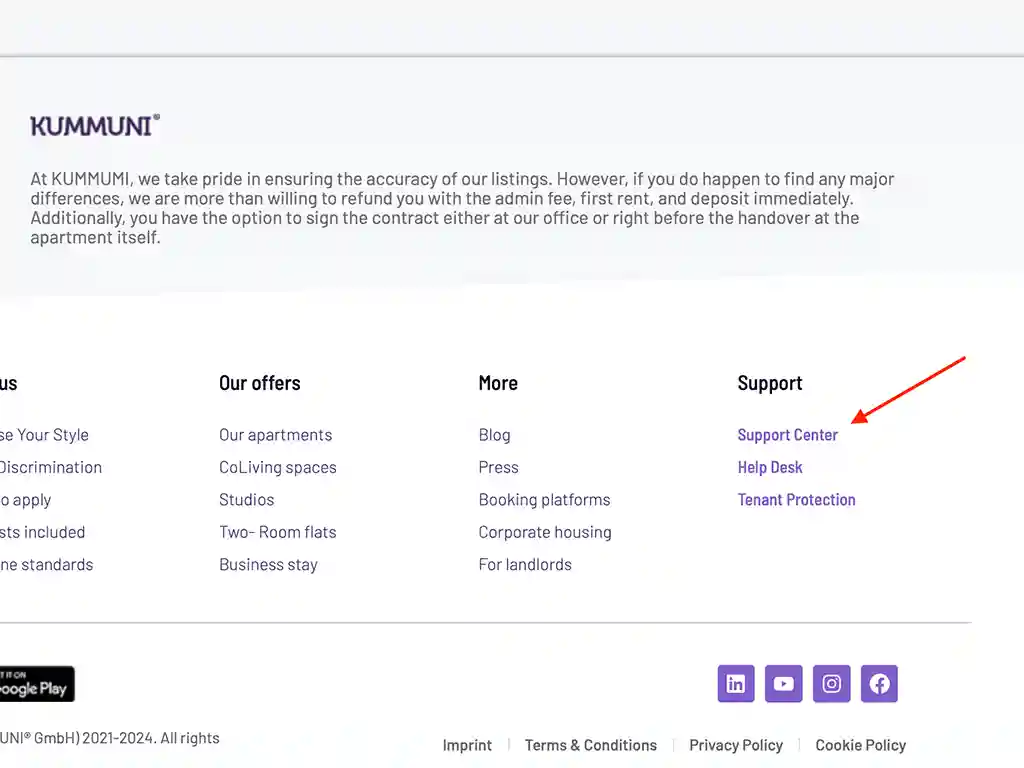1024x768 pixels.
Task: Click the link ending in 'Your Style'
Action: point(44,435)
